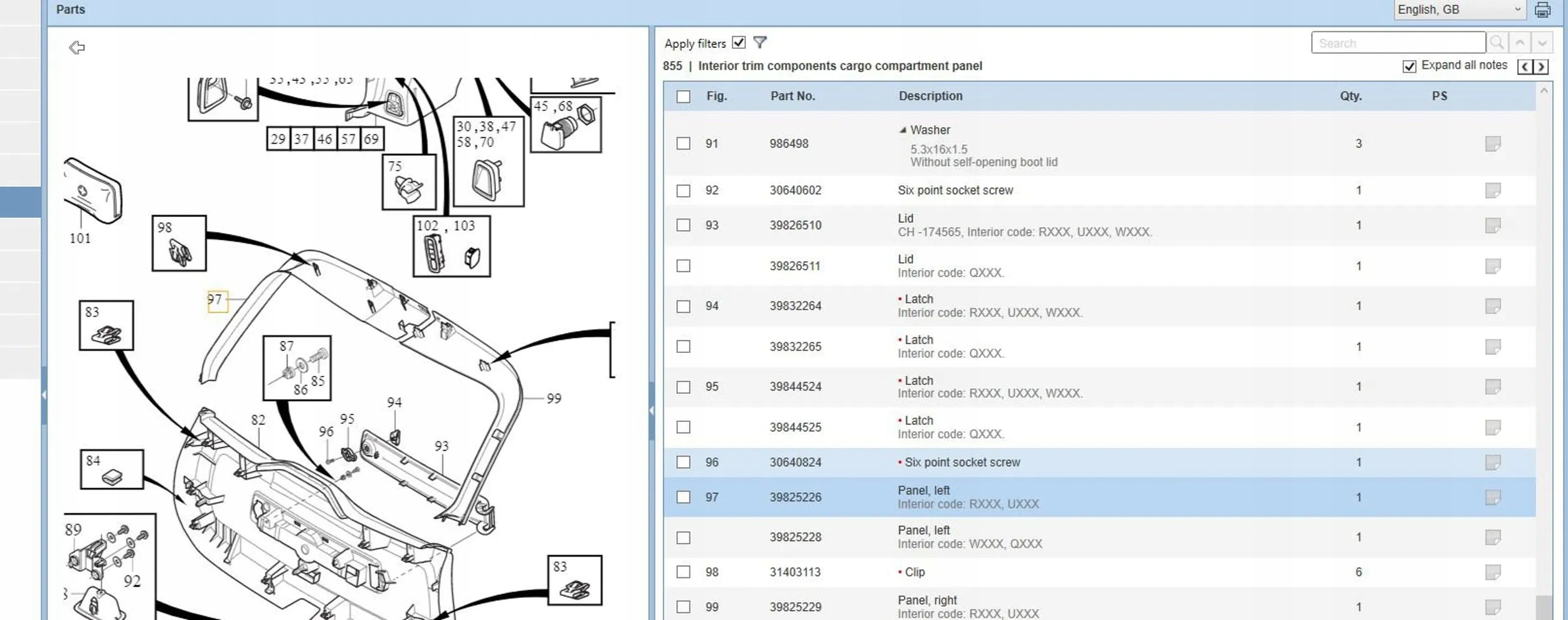Tick the checkbox for part 30640824
The image size is (1568, 620).
pos(684,462)
